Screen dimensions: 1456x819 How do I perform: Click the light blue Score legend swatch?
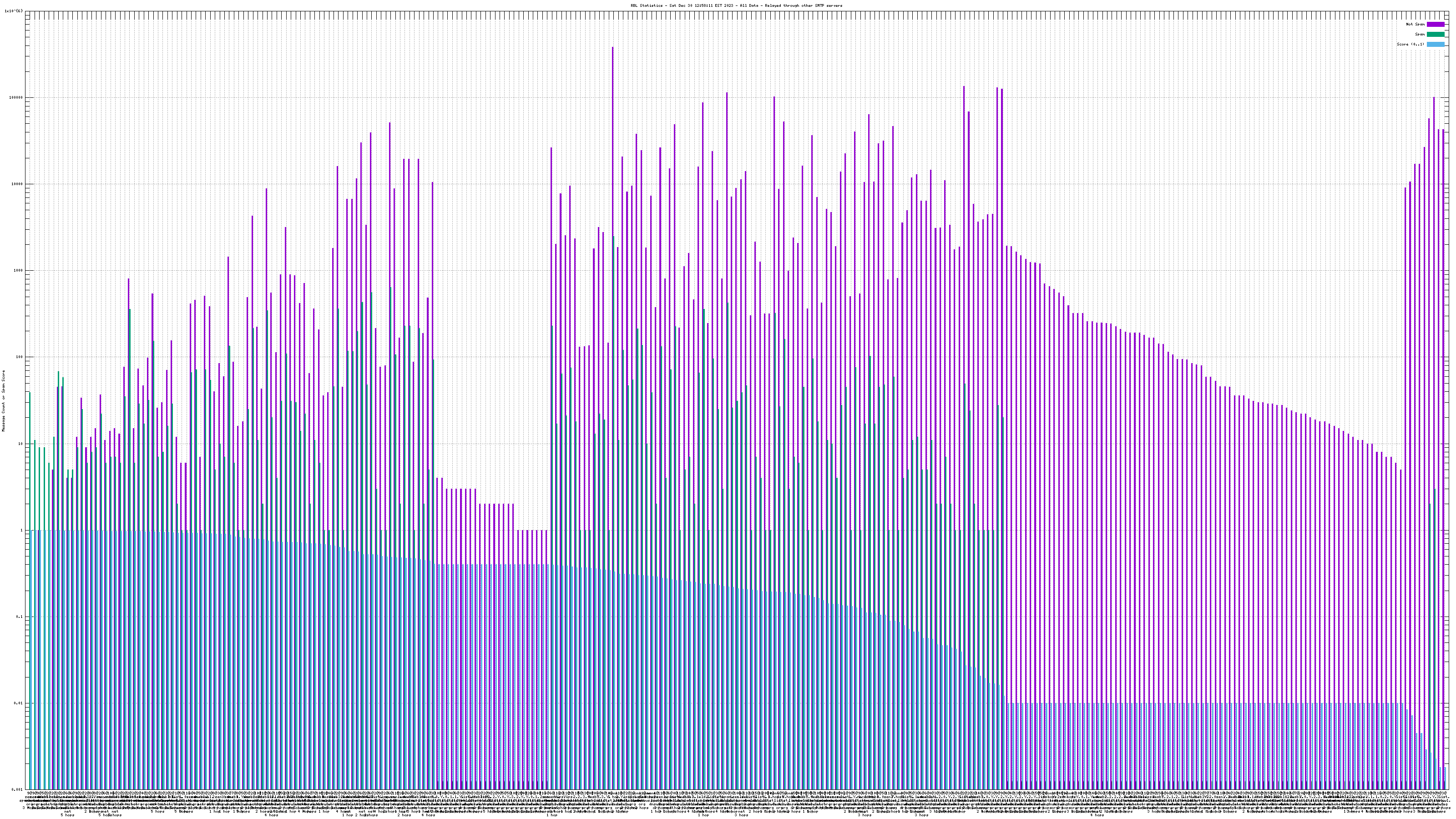pyautogui.click(x=1435, y=44)
